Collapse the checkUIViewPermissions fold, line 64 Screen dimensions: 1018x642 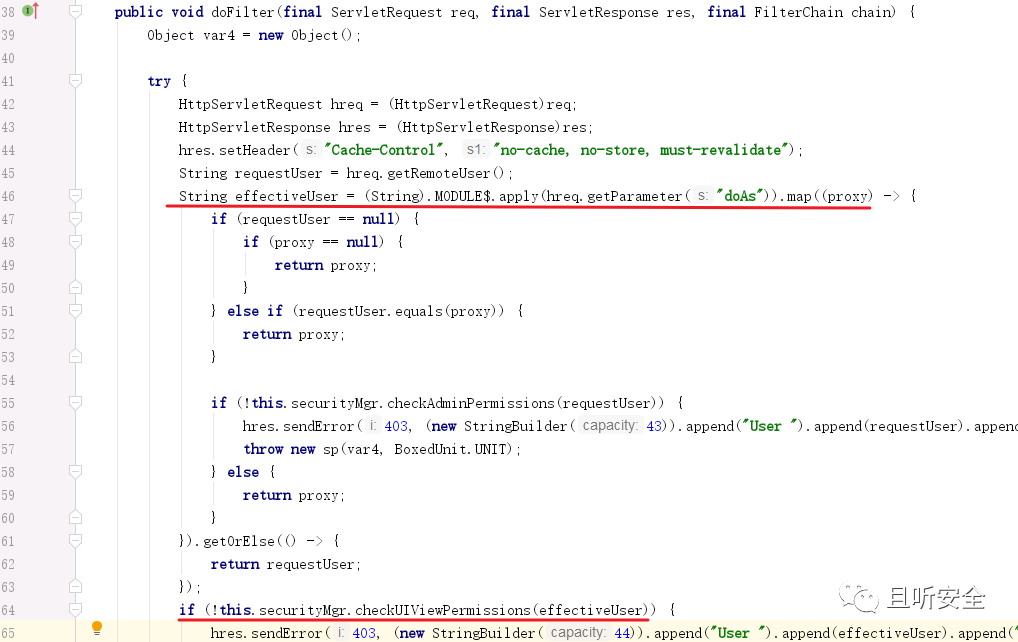coord(75,610)
